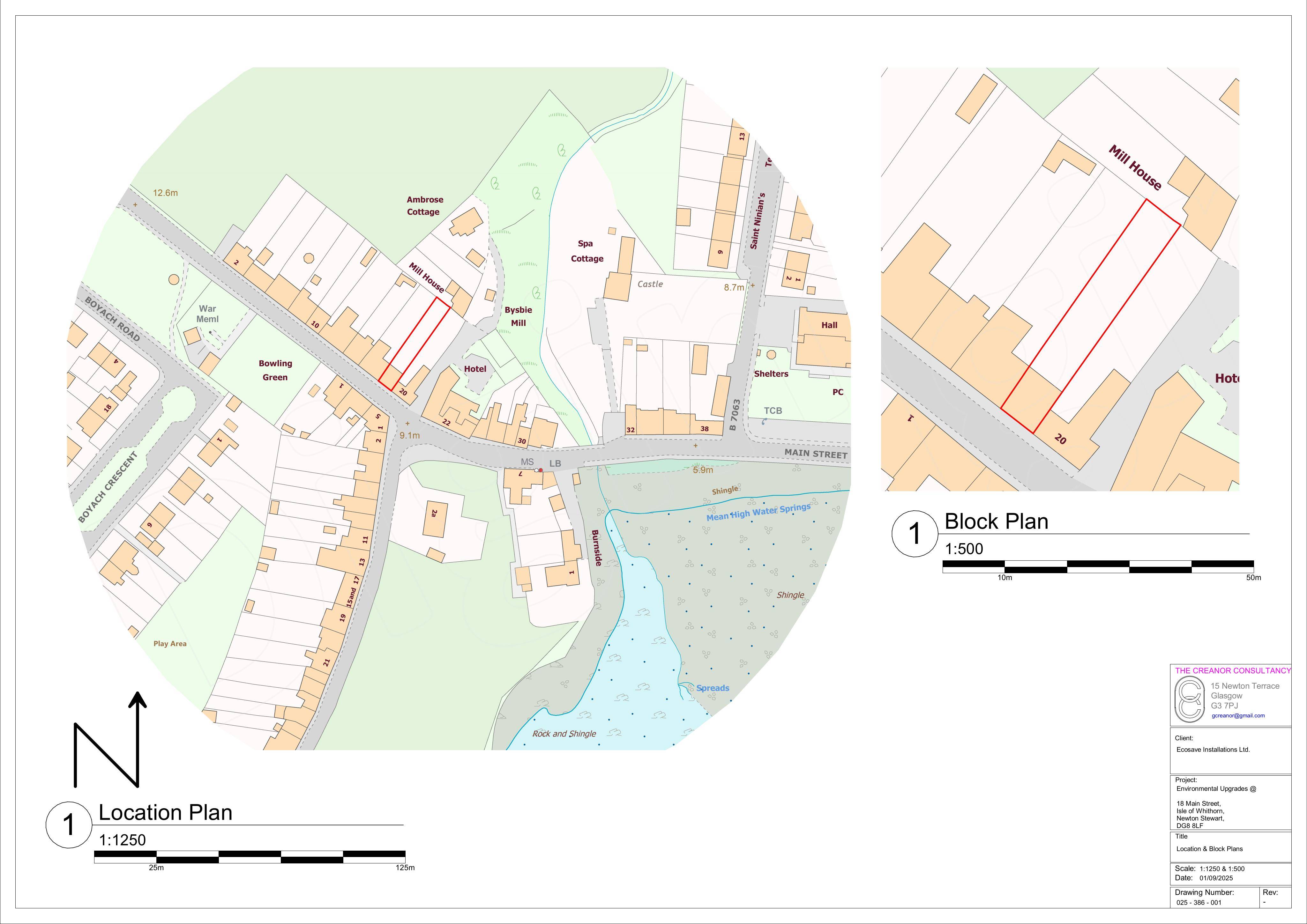The image size is (1307, 924).
Task: Select the red site boundary in Block Plan
Action: pyautogui.click(x=1090, y=316)
